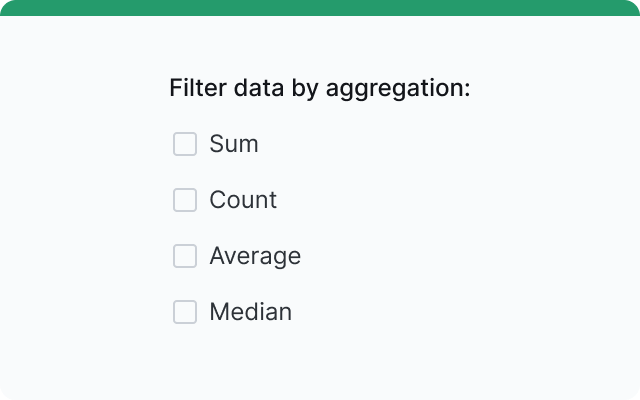Check the Median checkbox

pyautogui.click(x=185, y=312)
